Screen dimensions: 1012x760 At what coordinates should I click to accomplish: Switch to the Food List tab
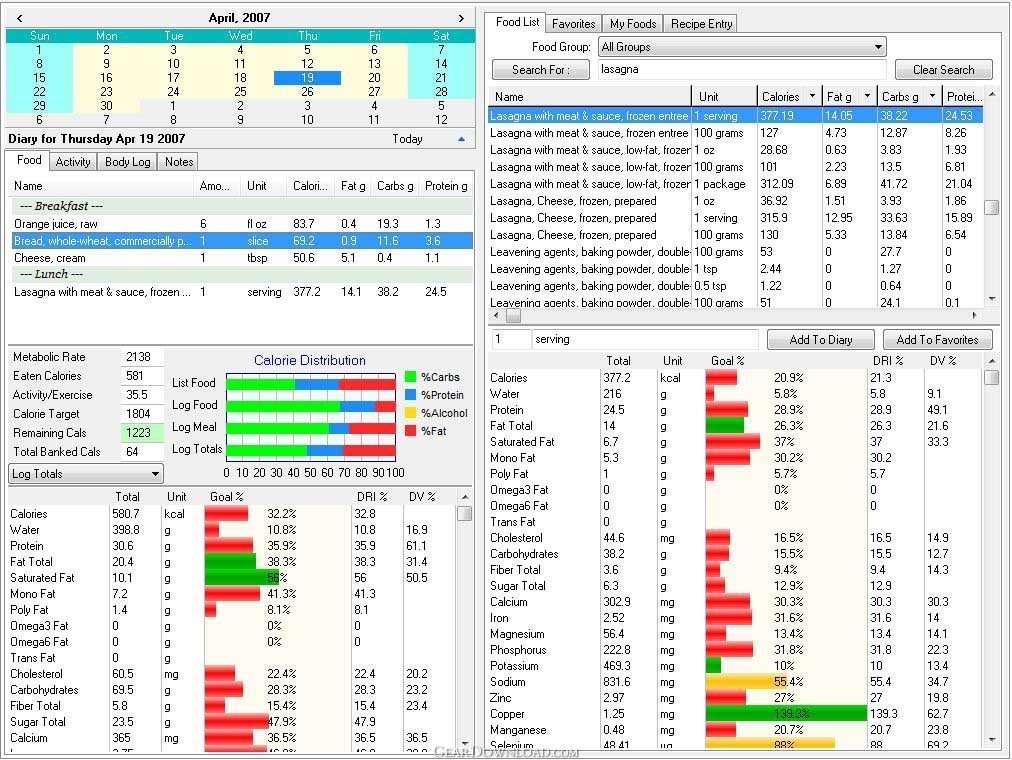(x=517, y=22)
